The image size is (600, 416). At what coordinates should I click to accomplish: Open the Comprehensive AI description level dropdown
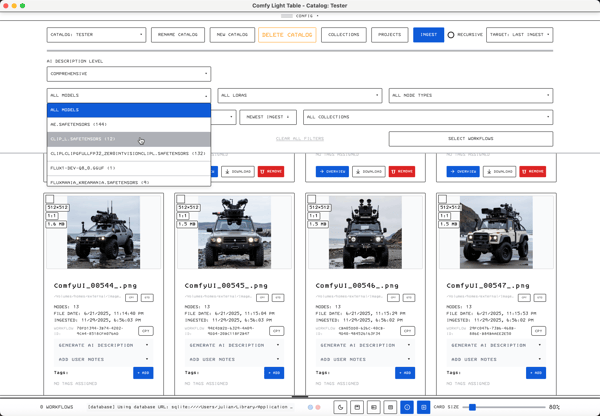click(x=129, y=74)
